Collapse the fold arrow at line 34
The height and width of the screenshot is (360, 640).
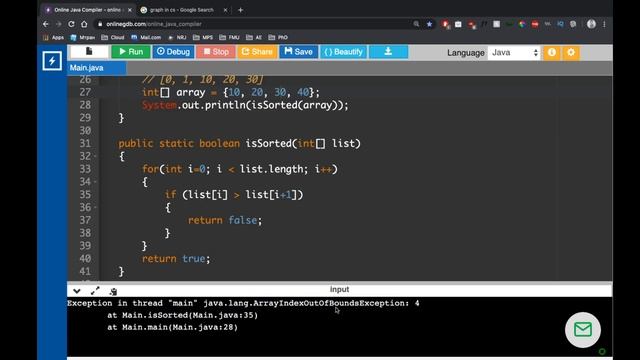pyautogui.click(x=95, y=182)
